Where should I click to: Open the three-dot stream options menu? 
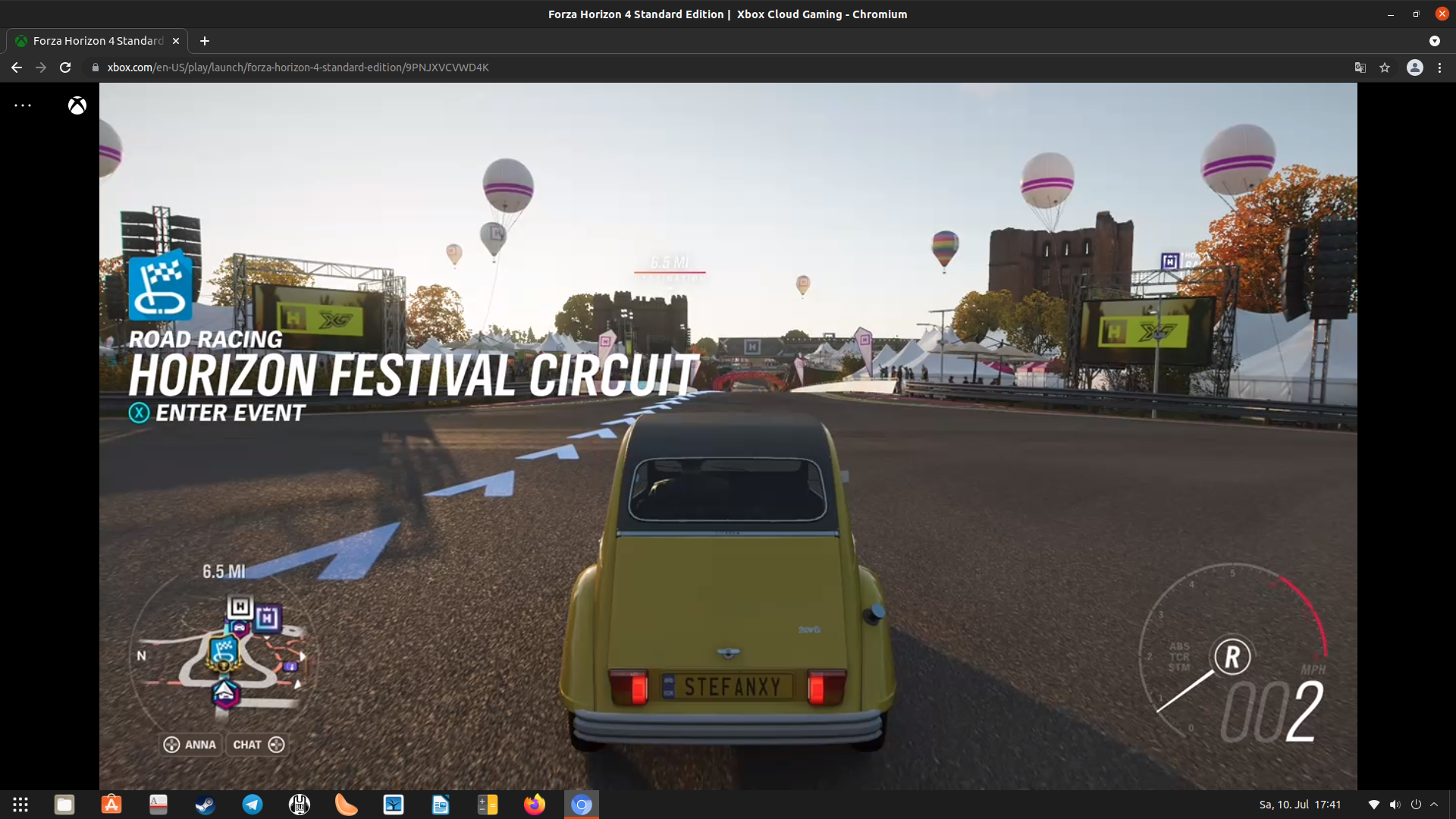click(x=23, y=105)
